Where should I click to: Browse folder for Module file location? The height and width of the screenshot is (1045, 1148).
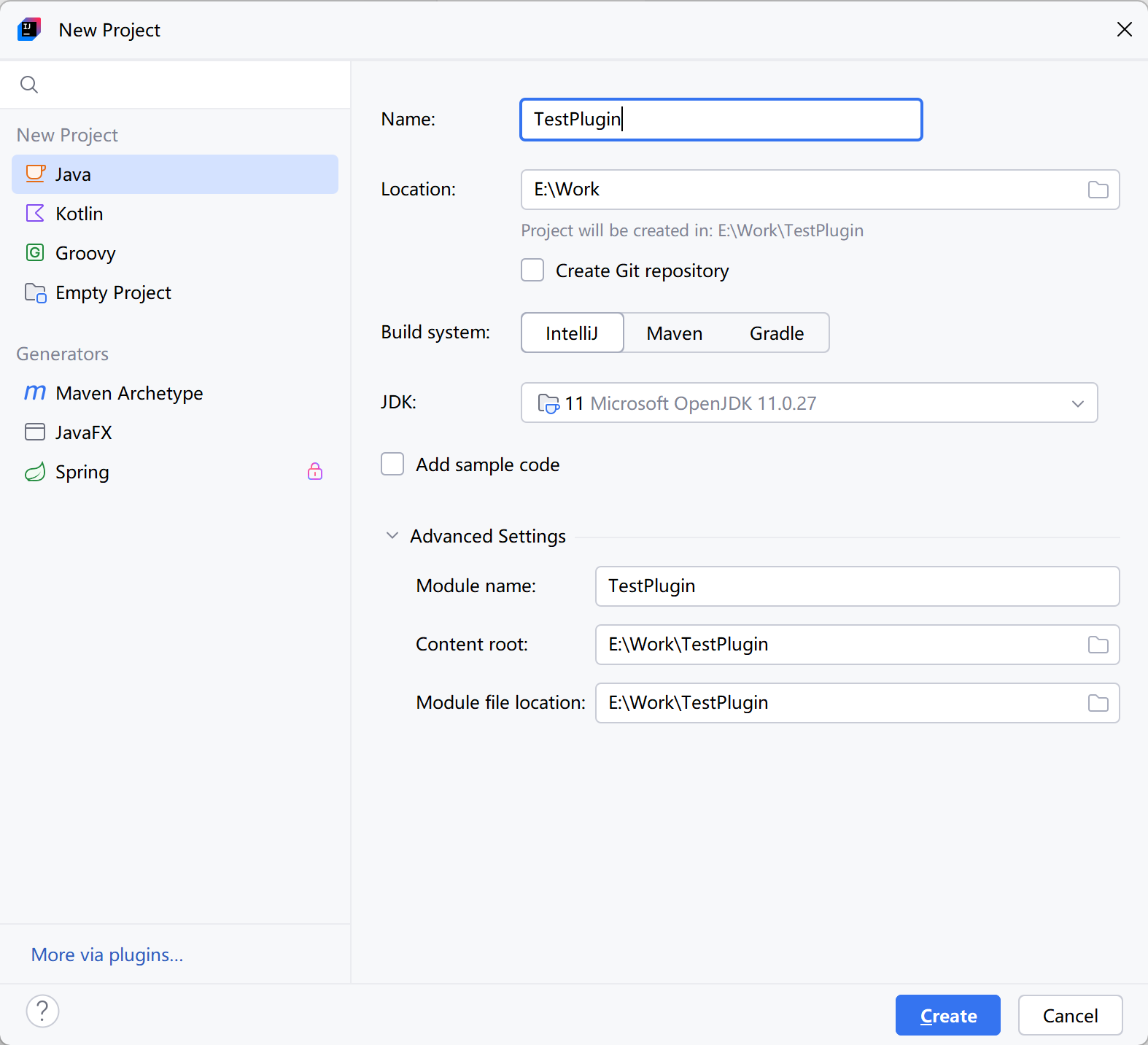(x=1098, y=703)
